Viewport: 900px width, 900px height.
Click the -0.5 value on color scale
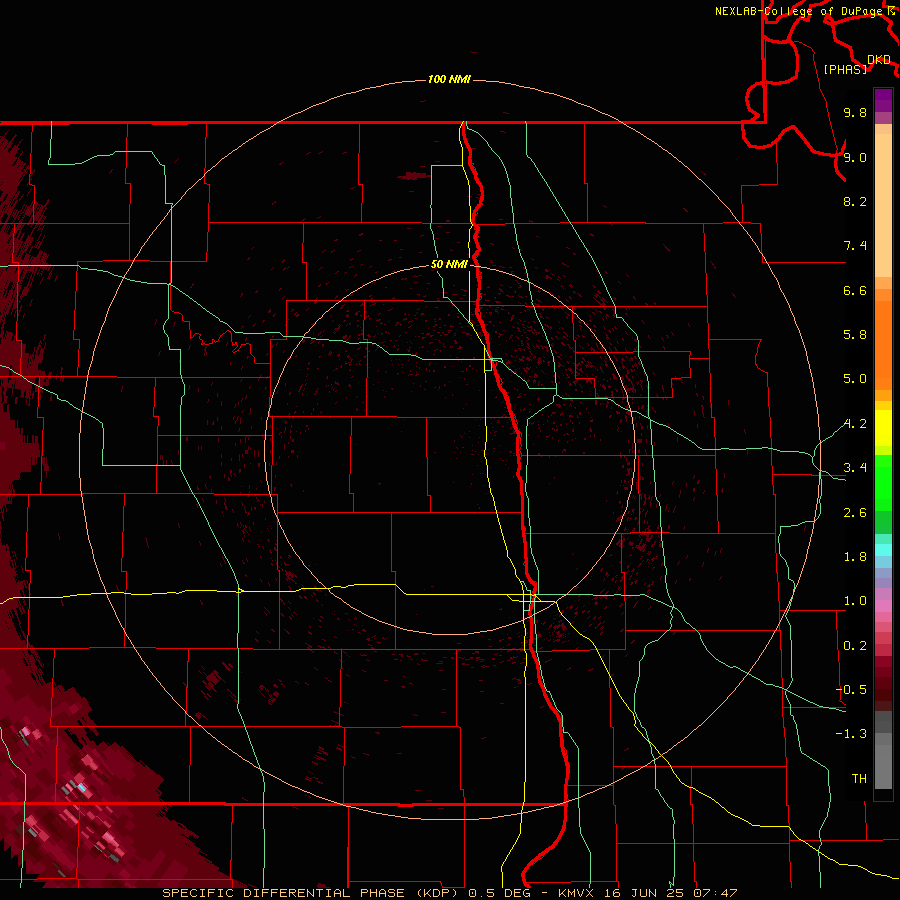pyautogui.click(x=851, y=690)
